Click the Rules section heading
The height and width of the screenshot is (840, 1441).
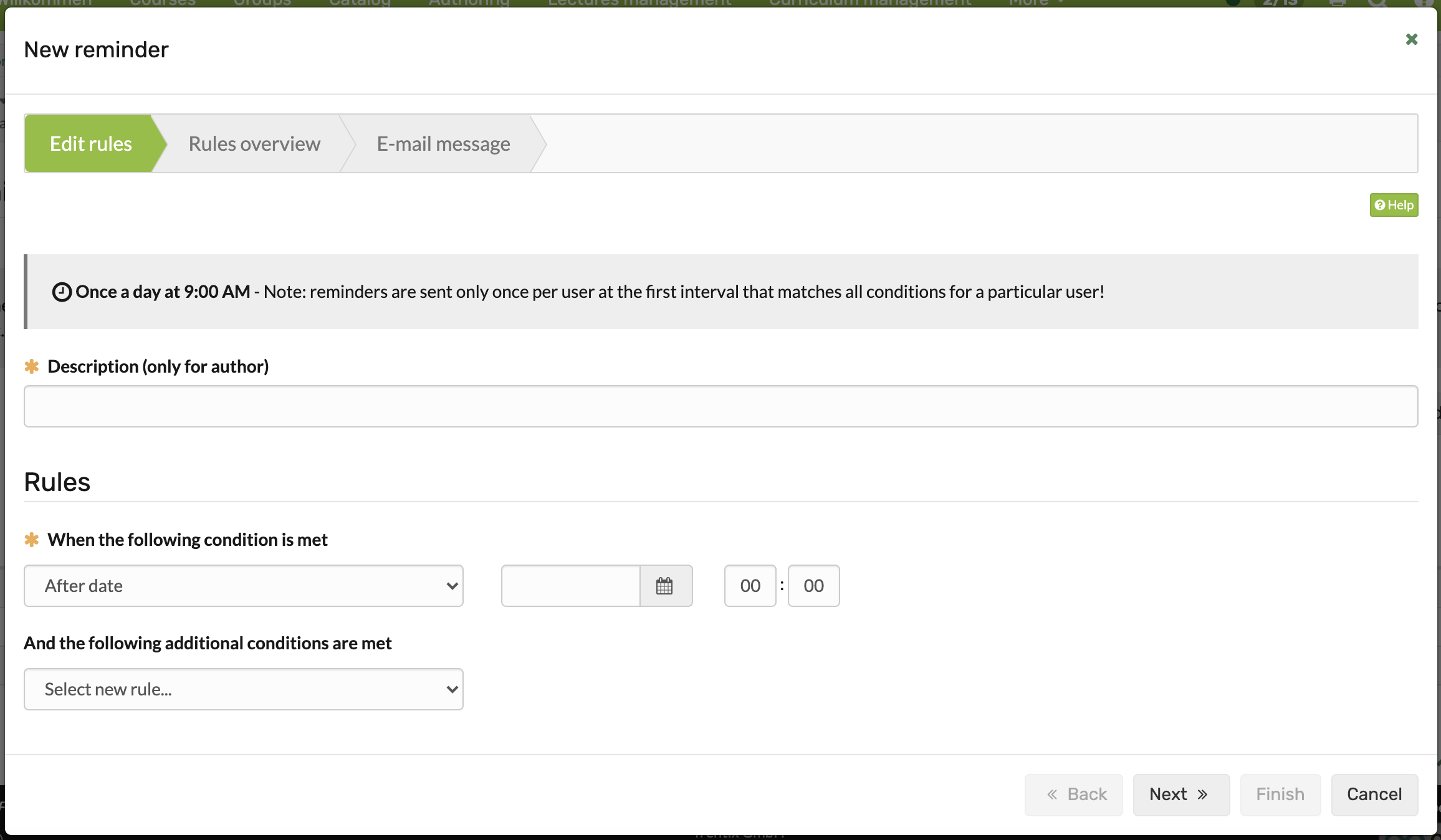(x=57, y=482)
